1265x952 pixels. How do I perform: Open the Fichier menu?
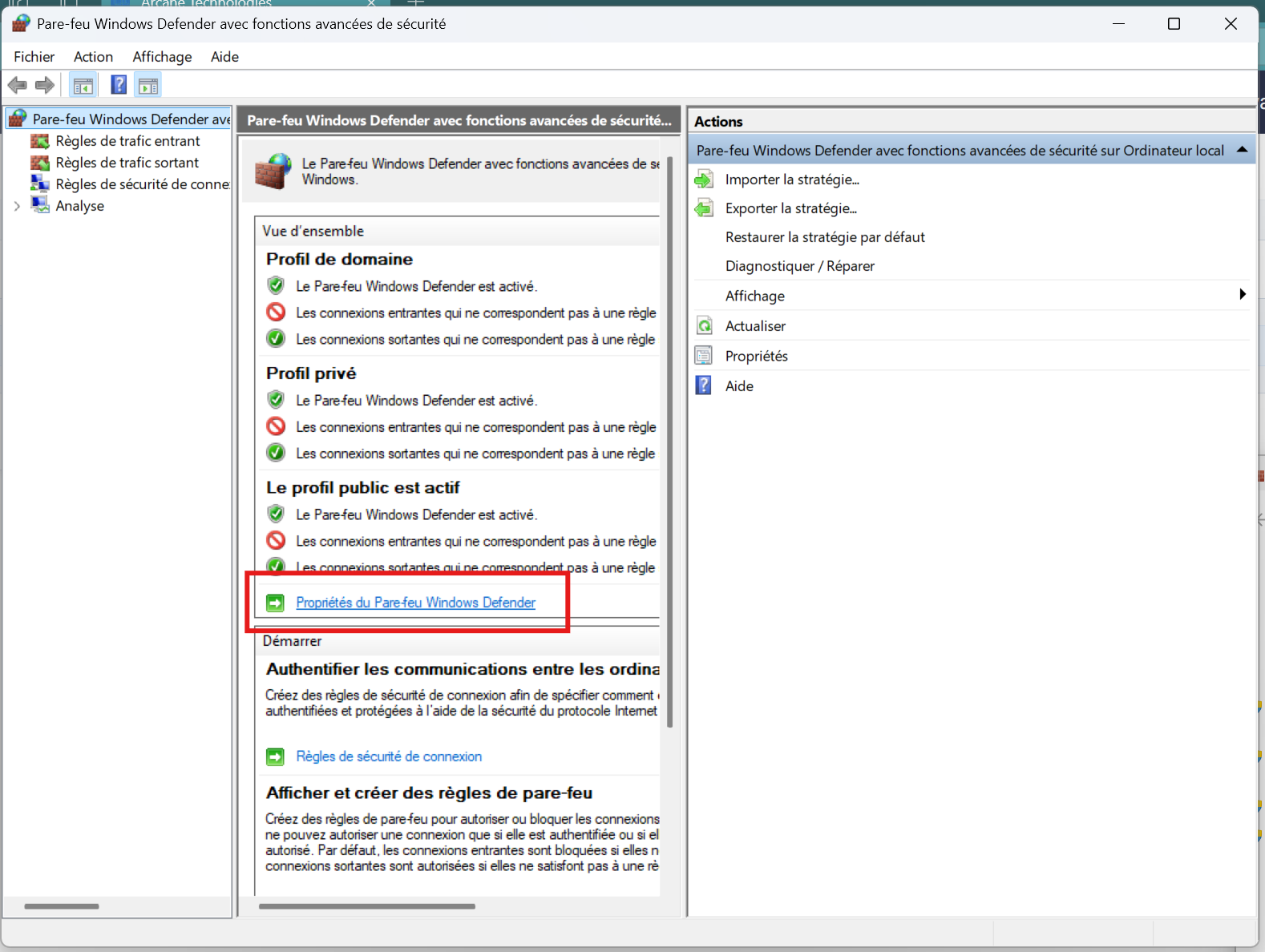click(x=34, y=57)
